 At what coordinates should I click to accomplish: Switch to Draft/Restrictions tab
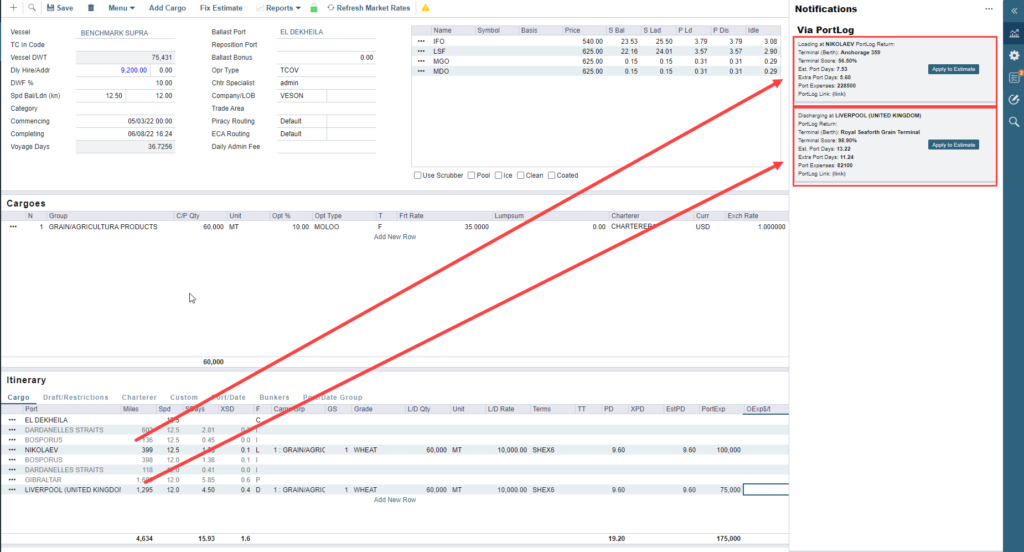76,397
